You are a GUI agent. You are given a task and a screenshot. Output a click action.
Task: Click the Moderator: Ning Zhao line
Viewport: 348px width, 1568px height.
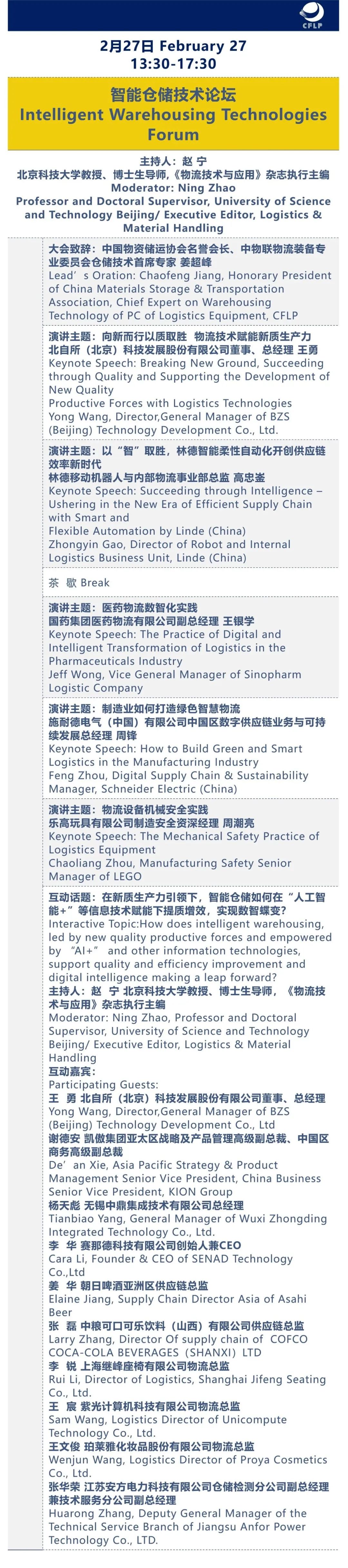(173, 188)
